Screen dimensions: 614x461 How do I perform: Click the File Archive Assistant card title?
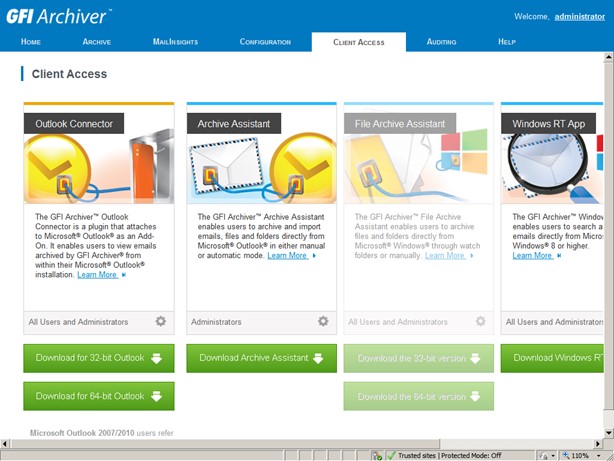400,124
